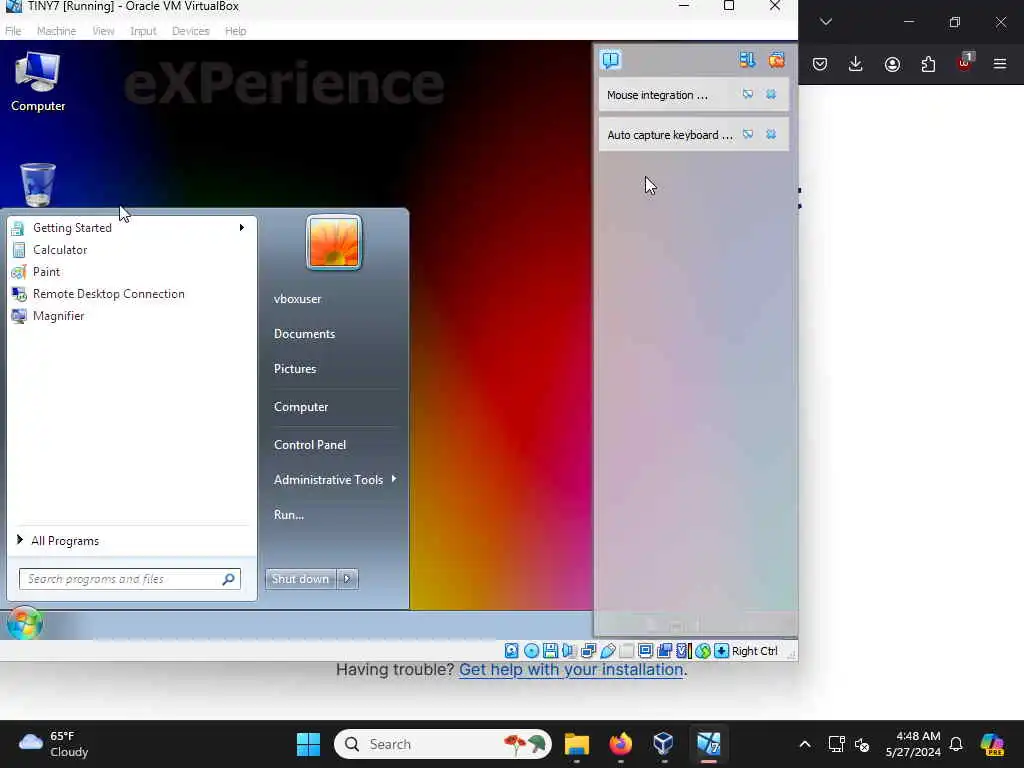Open the VirtualBox Machine menu
1024x768 pixels.
[56, 31]
